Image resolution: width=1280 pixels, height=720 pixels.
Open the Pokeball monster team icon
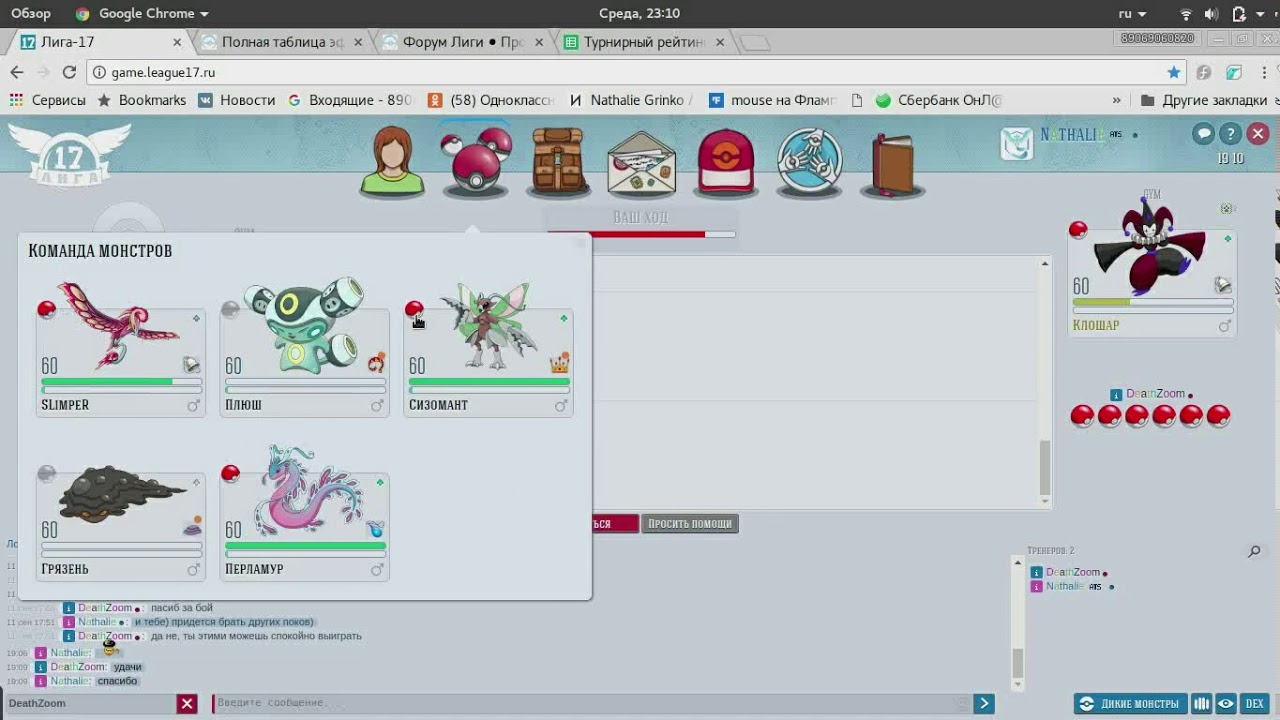tap(476, 160)
